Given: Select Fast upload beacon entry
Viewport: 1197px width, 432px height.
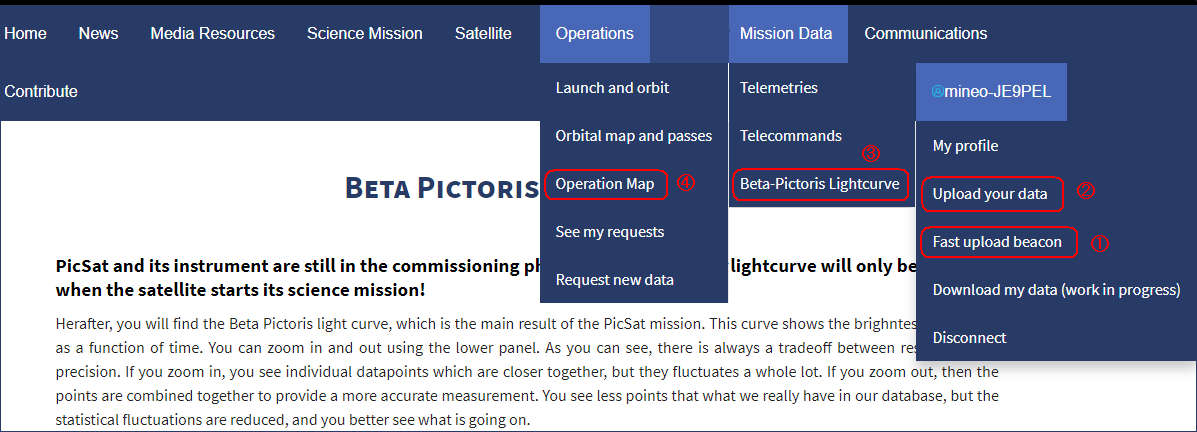Looking at the screenshot, I should click(997, 242).
